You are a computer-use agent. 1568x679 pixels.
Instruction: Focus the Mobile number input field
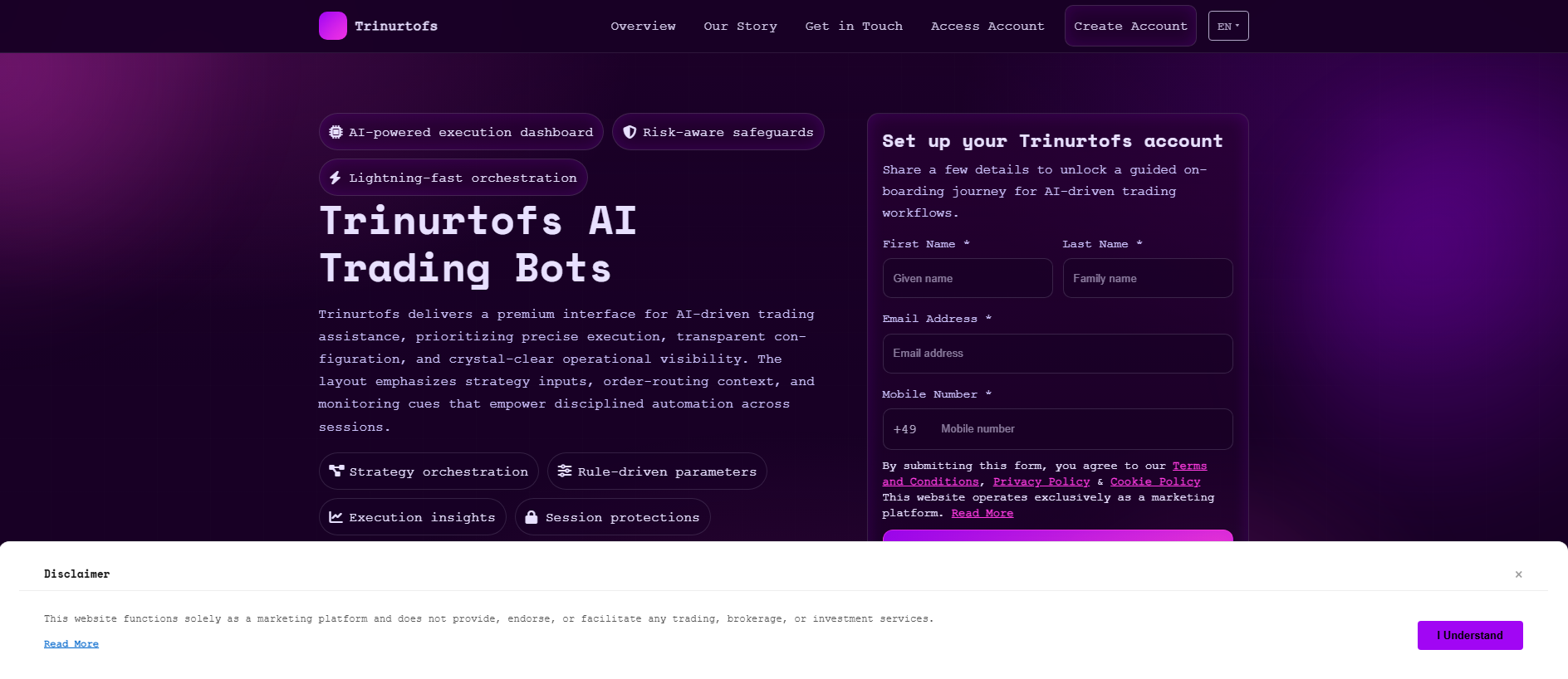tap(1080, 429)
